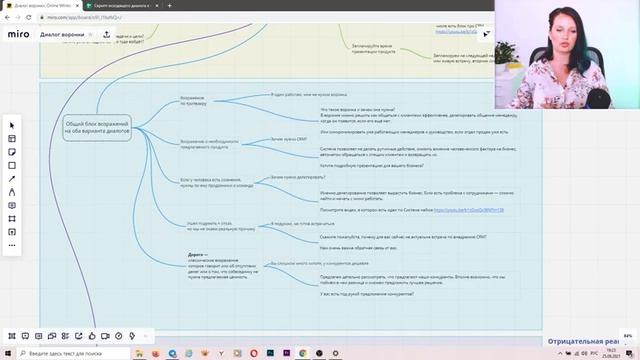This screenshot has height=360, width=640.
Task: Open the Templates tool in left toolbar
Action: [12, 139]
